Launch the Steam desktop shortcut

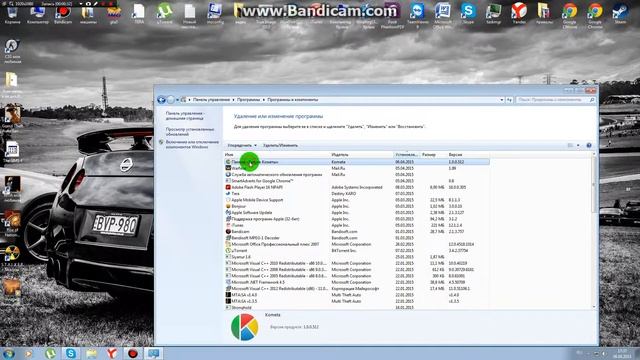pyautogui.click(x=620, y=14)
